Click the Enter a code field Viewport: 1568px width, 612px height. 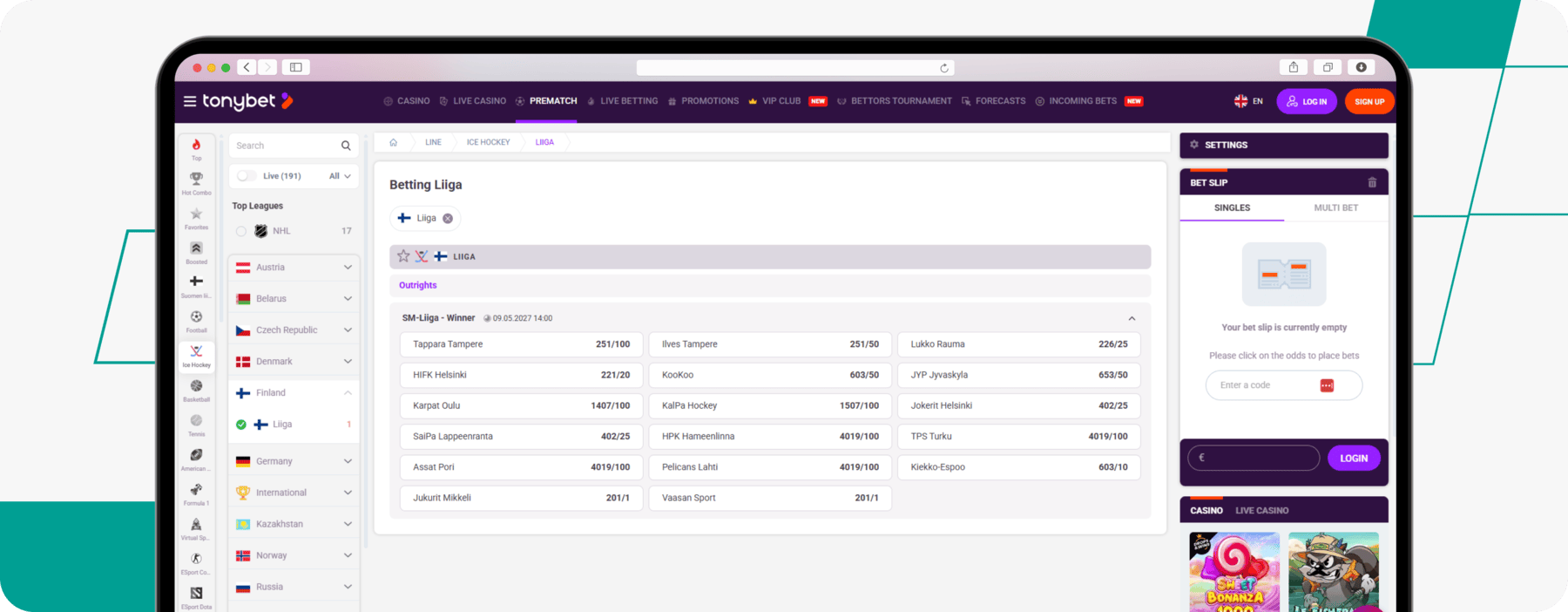pos(1284,385)
